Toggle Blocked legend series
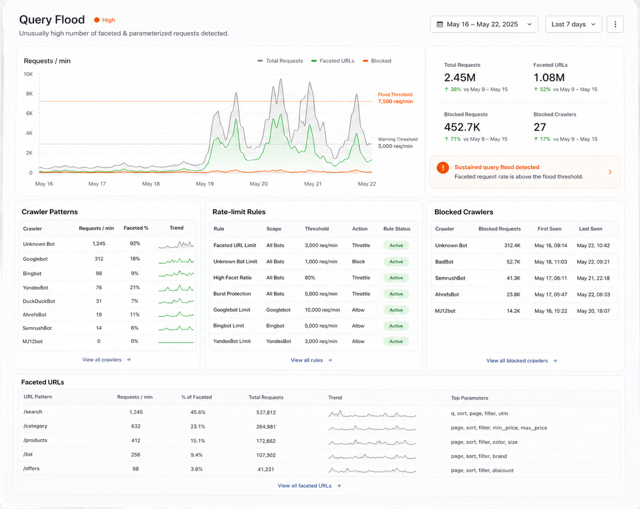This screenshot has width=640, height=509. click(x=377, y=61)
